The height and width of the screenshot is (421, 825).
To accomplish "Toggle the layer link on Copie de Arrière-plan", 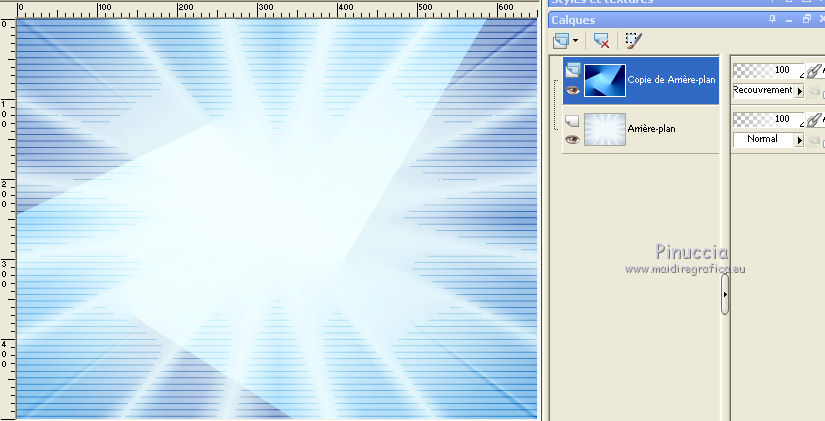I will [x=815, y=71].
